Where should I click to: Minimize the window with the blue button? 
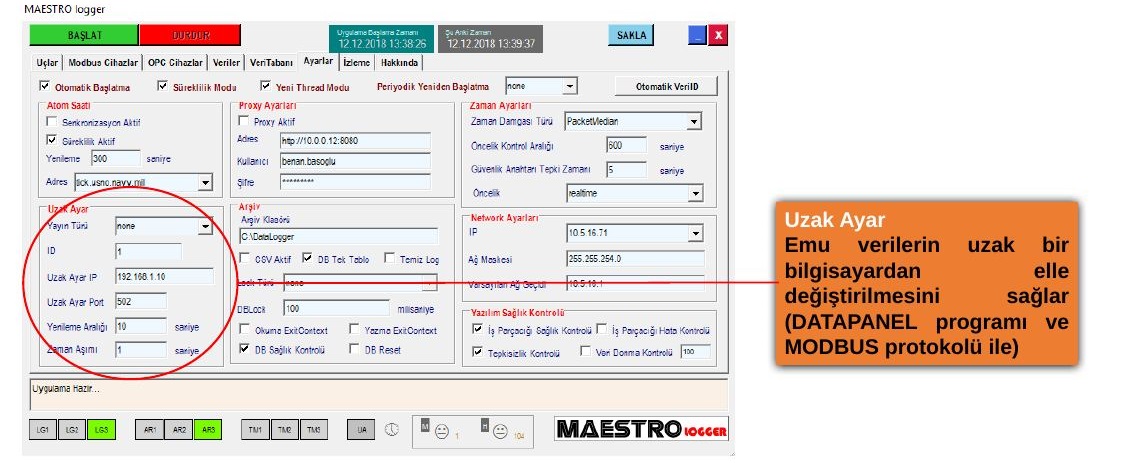[697, 35]
